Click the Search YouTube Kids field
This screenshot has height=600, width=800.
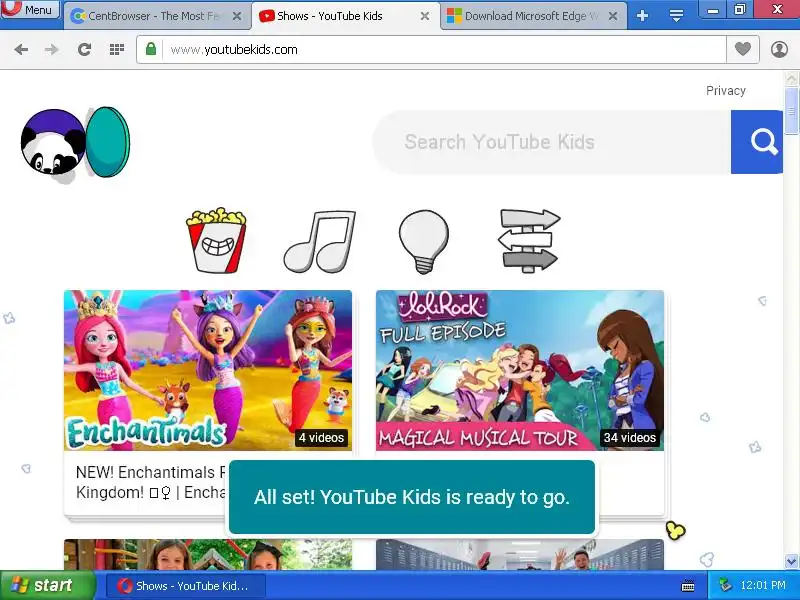[x=552, y=142]
